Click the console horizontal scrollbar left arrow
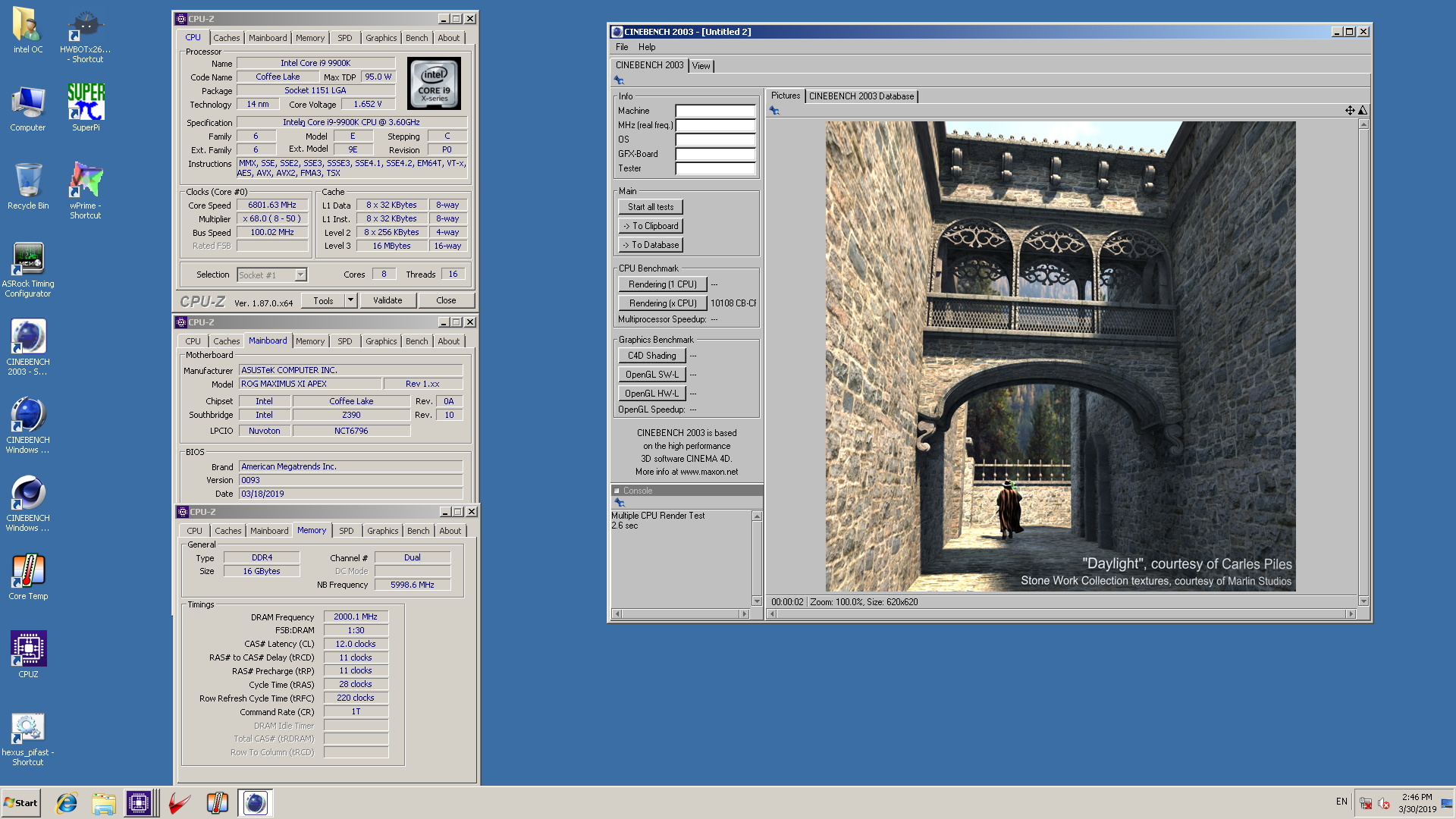1456x819 pixels. tap(617, 614)
